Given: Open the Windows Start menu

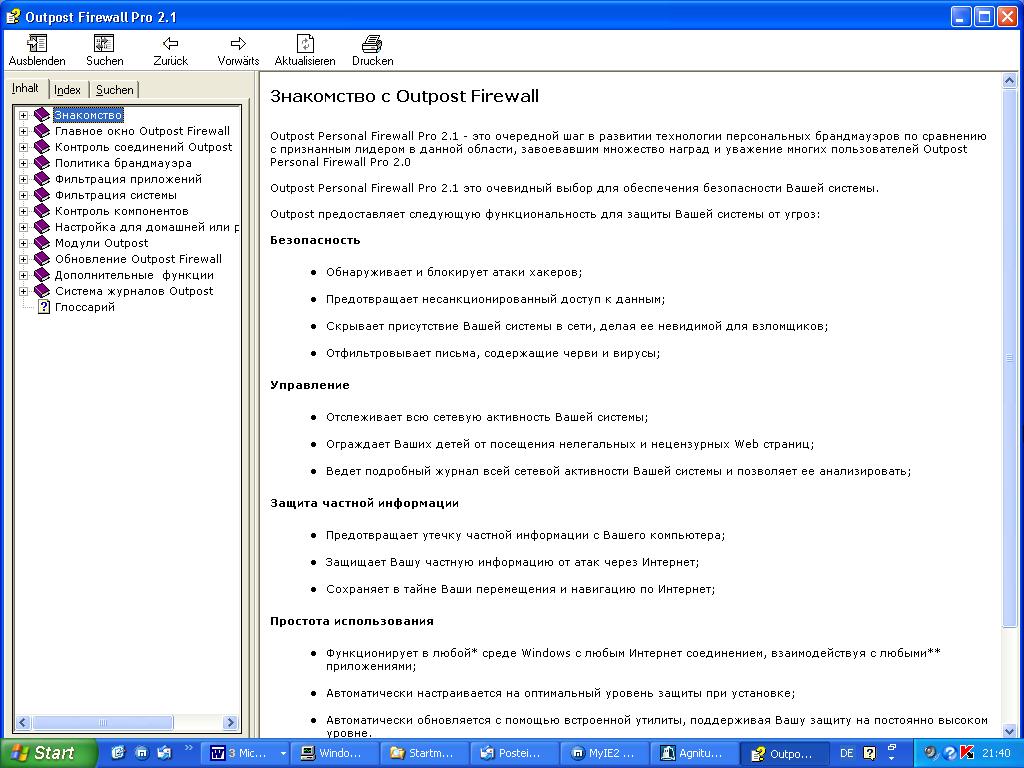Looking at the screenshot, I should 48,753.
